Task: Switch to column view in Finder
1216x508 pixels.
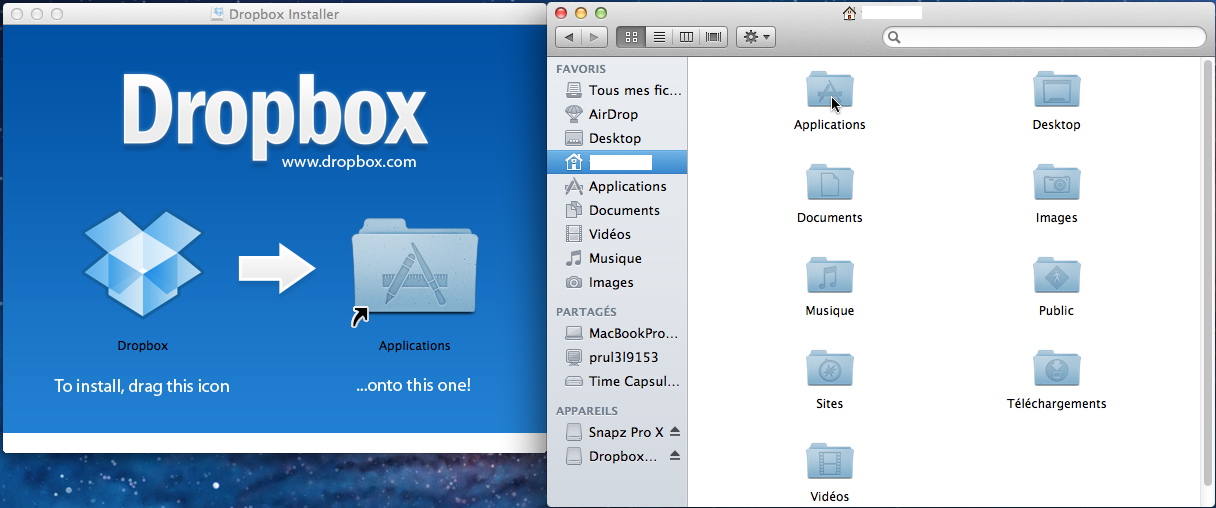Action: tap(686, 37)
